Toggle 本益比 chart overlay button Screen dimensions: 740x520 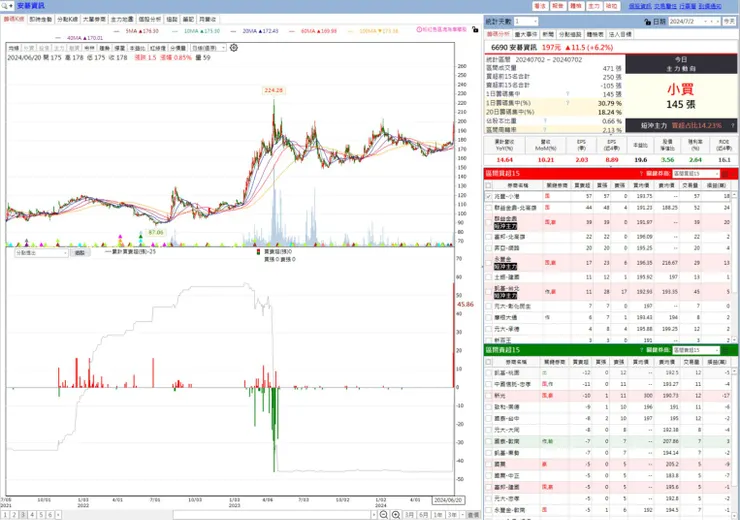(x=137, y=48)
